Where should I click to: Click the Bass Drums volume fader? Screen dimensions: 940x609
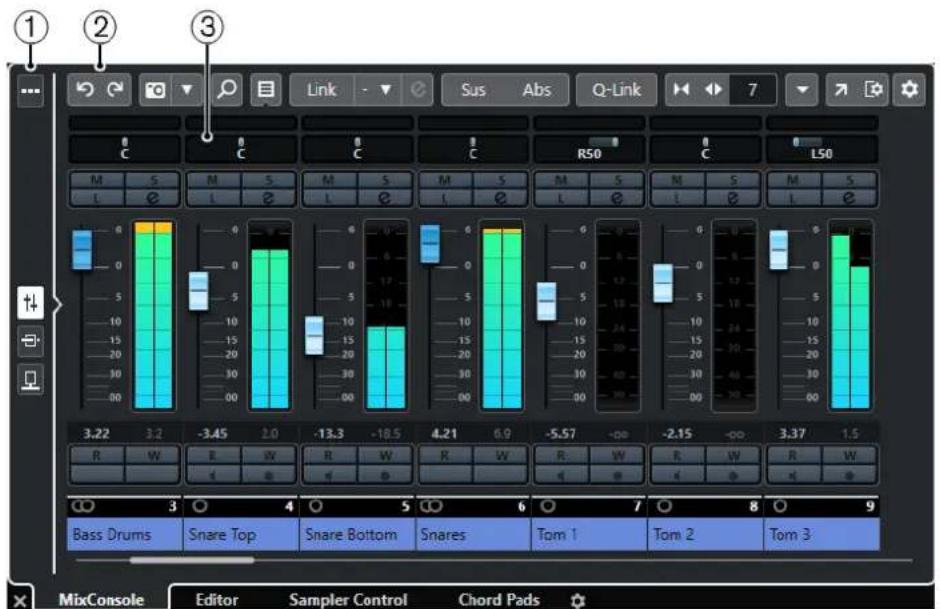pos(82,249)
